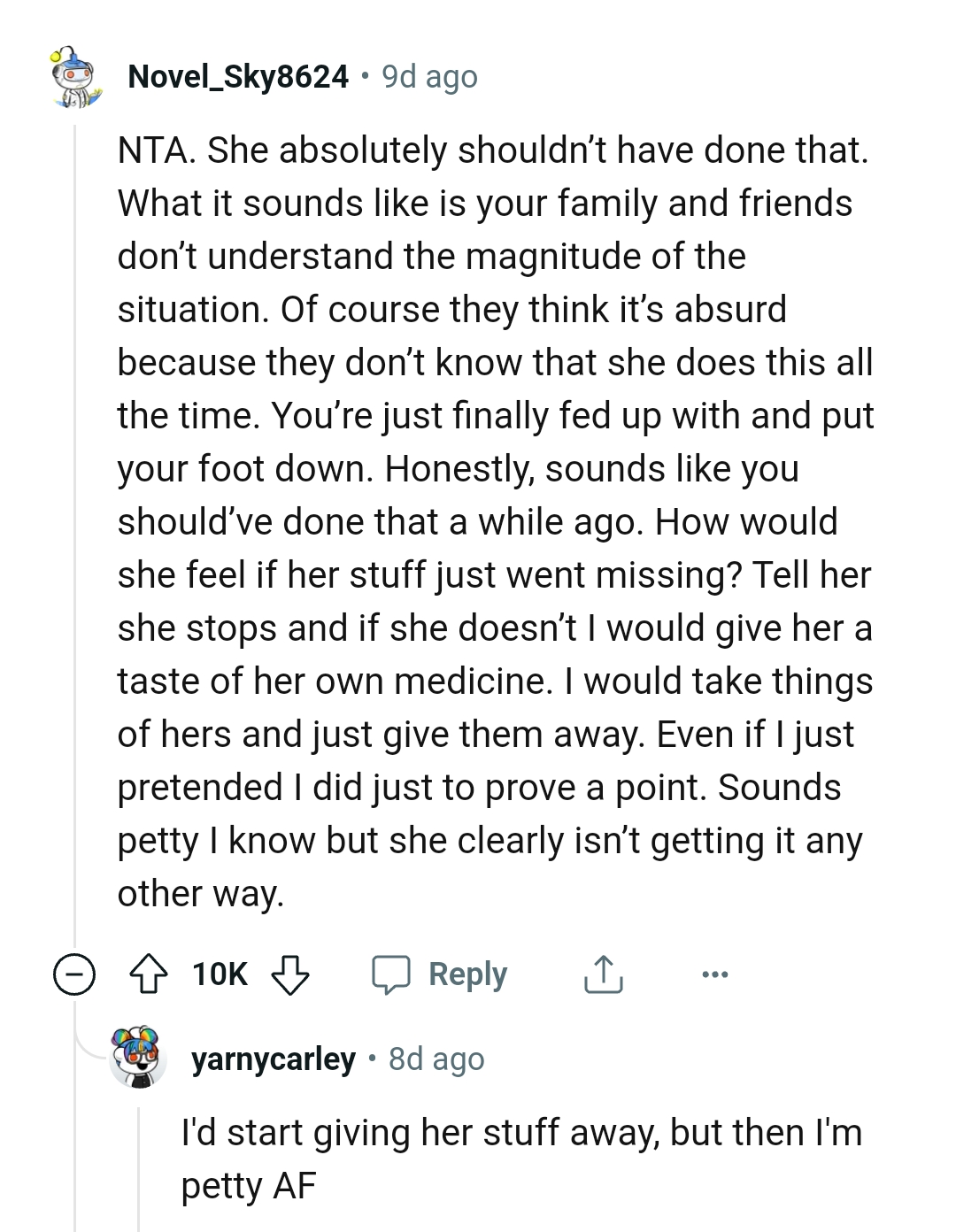Click the 8d ago timestamp
The image size is (956, 1232).
436,1059
